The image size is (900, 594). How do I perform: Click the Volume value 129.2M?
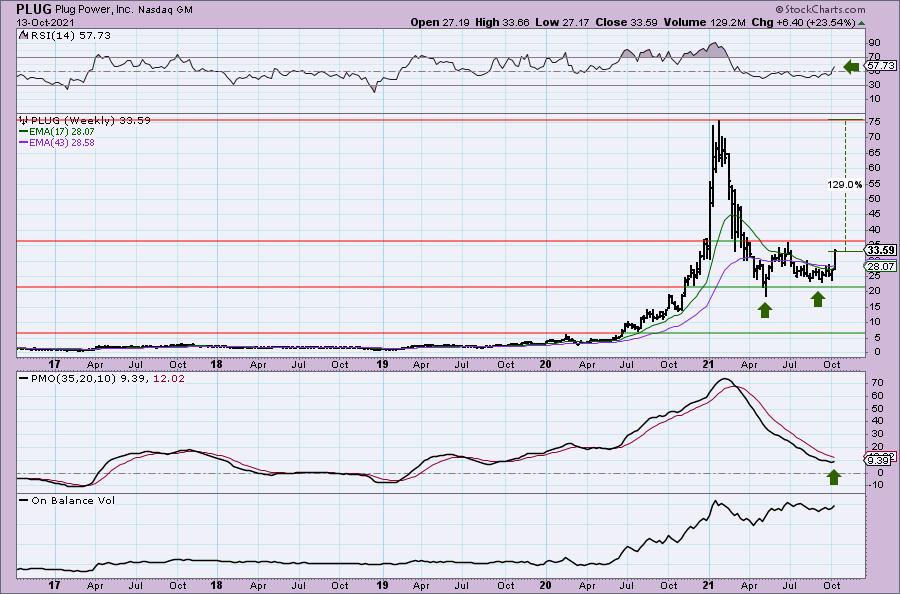pyautogui.click(x=727, y=22)
